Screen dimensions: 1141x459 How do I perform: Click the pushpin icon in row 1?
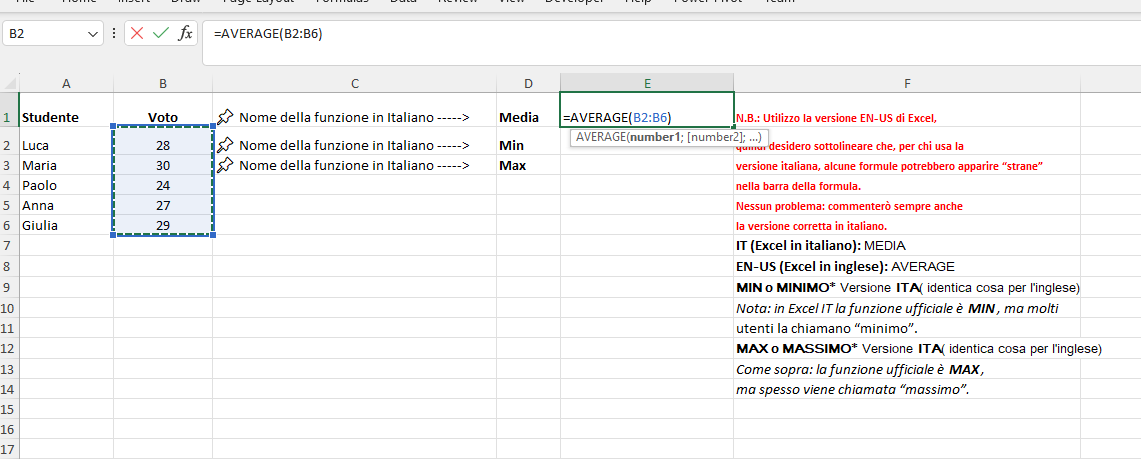coord(226,116)
